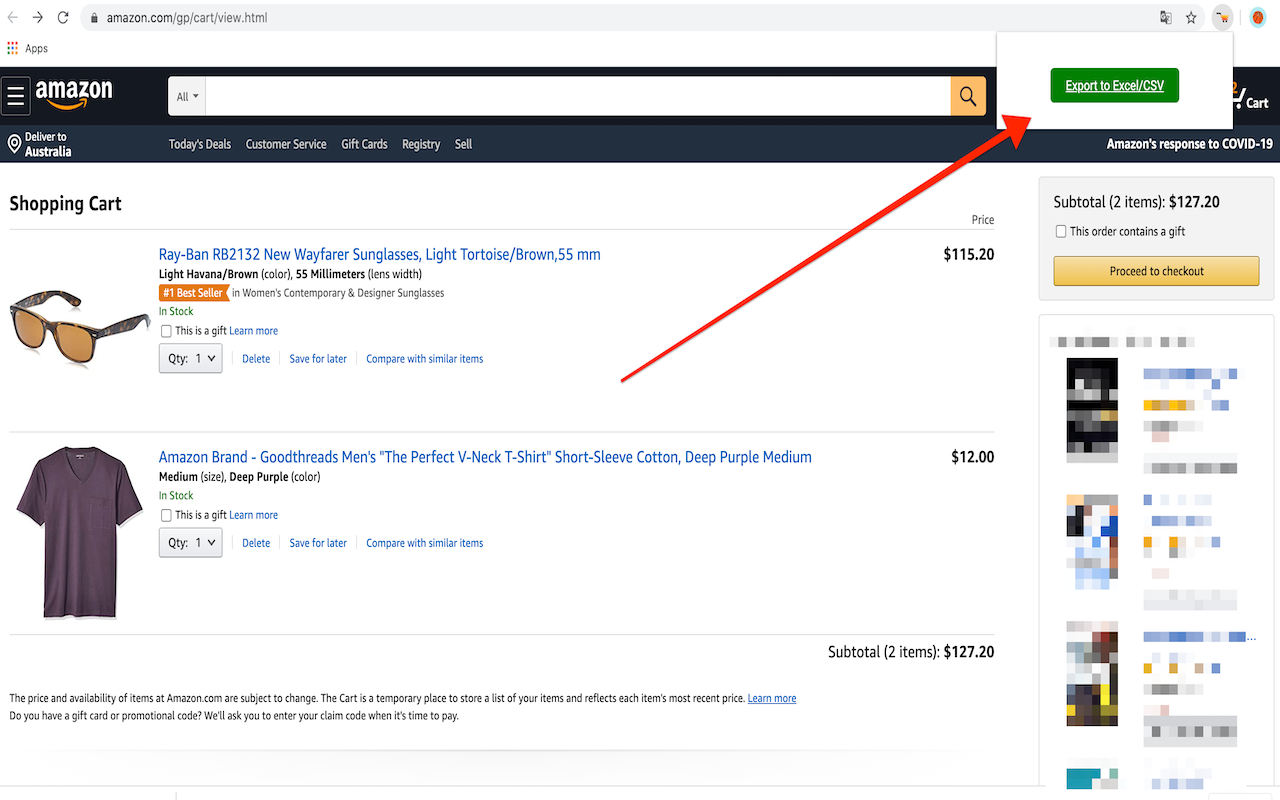The image size is (1280, 800).
Task: Open Learn more for sunglasses gift option
Action: [254, 331]
